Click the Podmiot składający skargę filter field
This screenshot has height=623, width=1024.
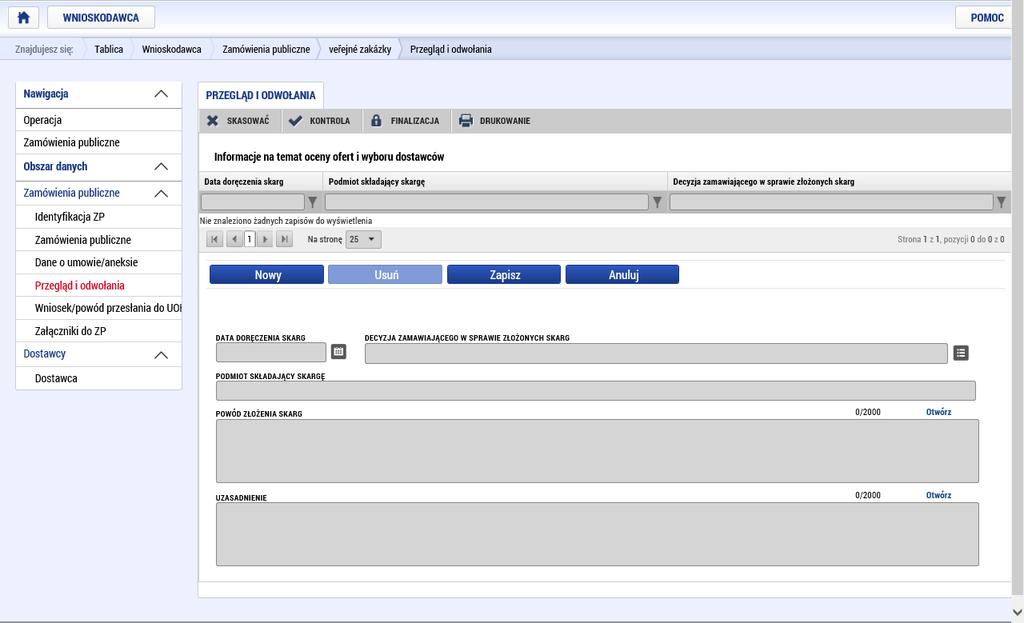tap(487, 202)
